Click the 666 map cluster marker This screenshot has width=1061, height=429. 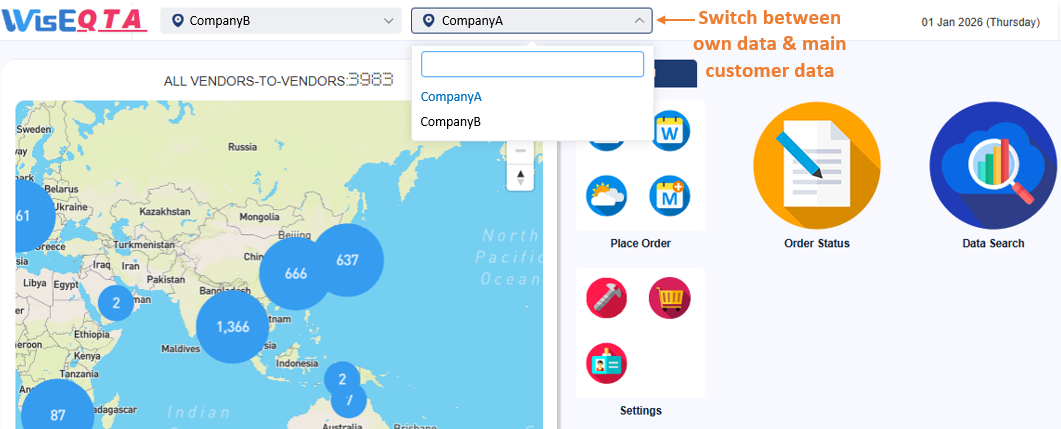pos(295,273)
